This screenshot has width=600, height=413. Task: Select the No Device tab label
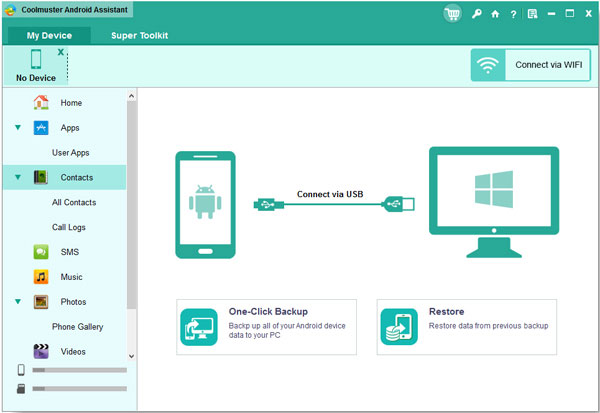tap(36, 78)
